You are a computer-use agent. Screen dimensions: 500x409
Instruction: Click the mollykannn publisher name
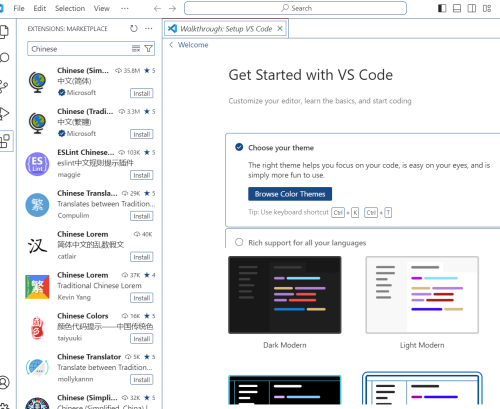click(x=75, y=379)
